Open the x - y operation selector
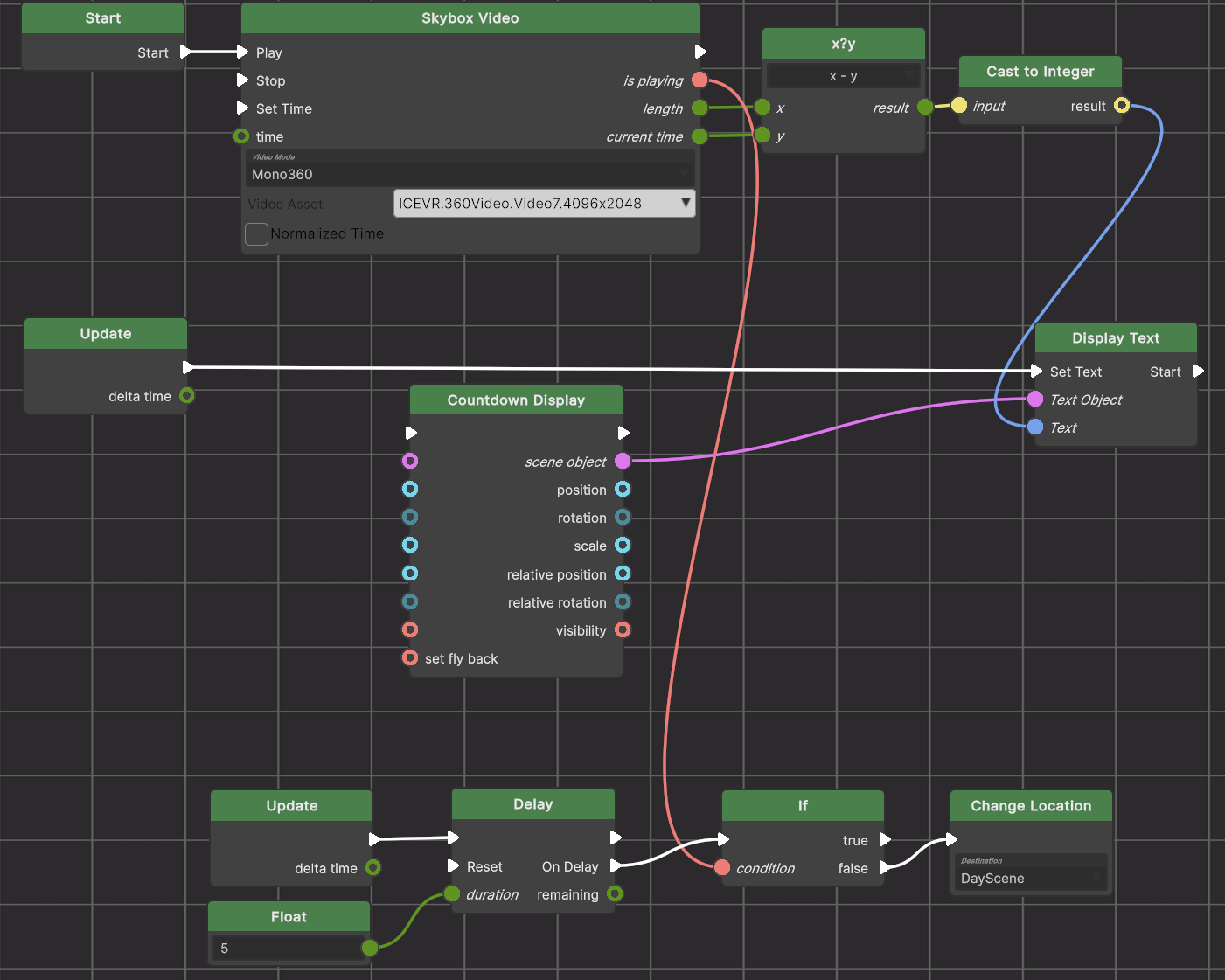Image resolution: width=1225 pixels, height=980 pixels. [x=843, y=77]
